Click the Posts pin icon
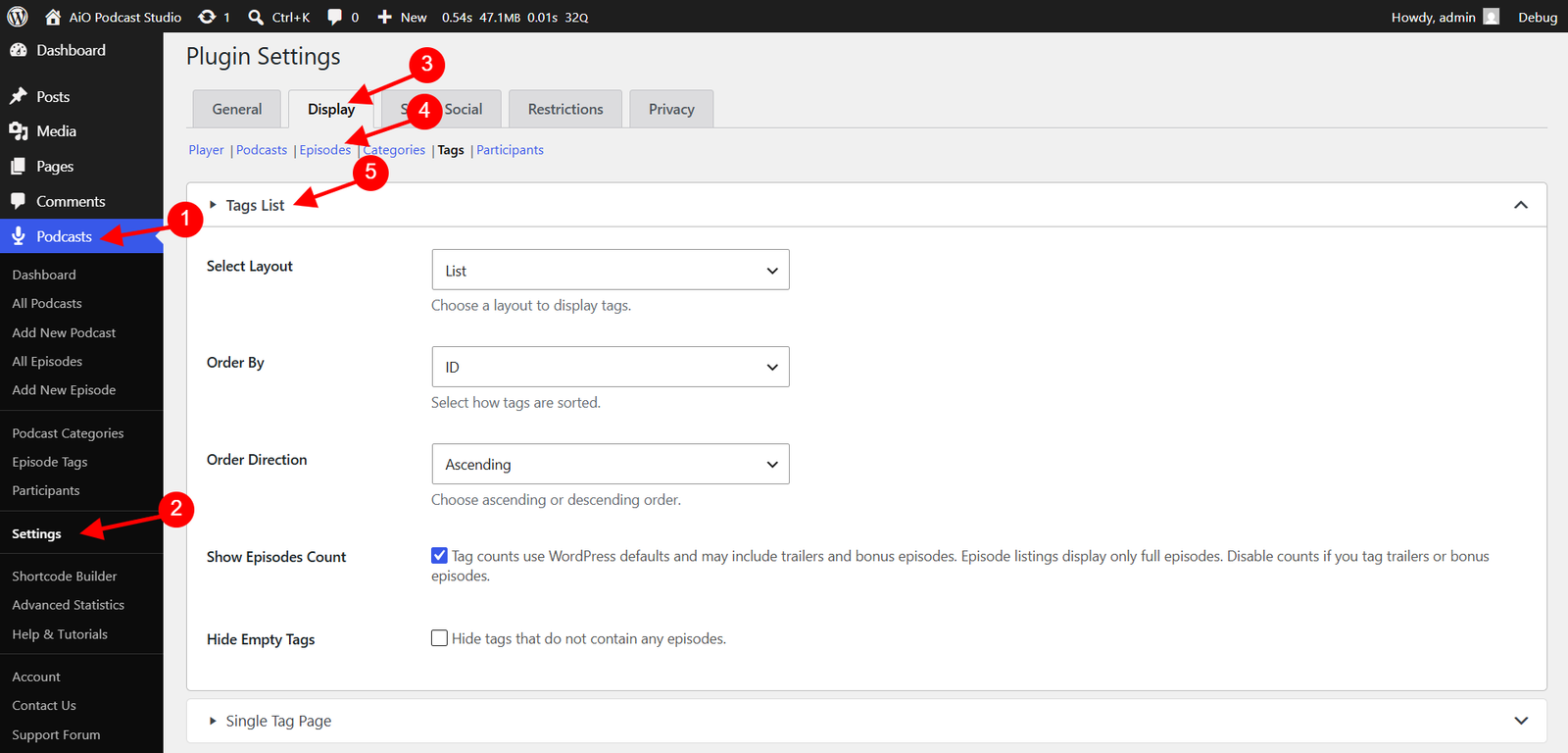Screen dimensions: 1568x753 click(18, 96)
